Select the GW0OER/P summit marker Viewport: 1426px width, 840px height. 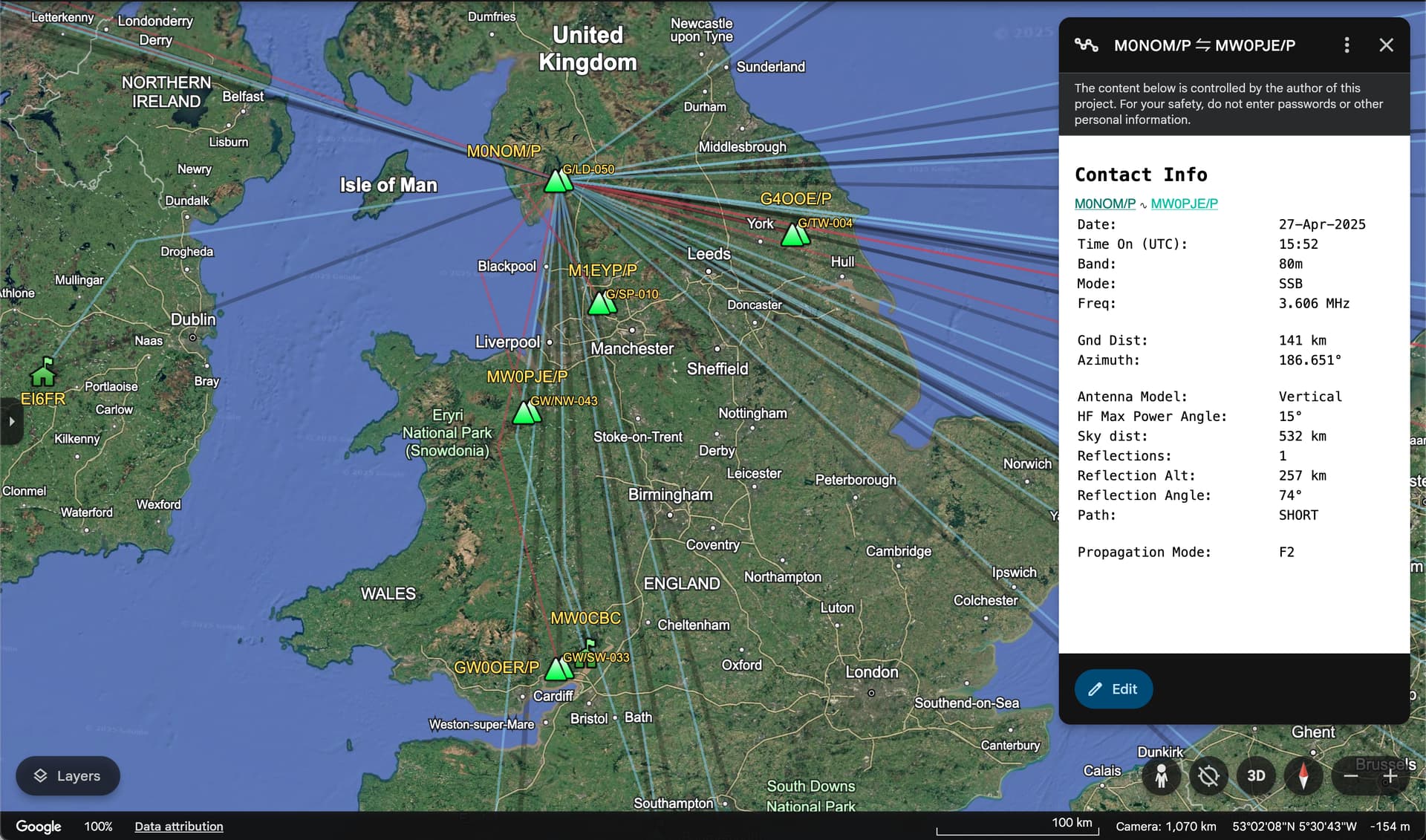click(558, 668)
